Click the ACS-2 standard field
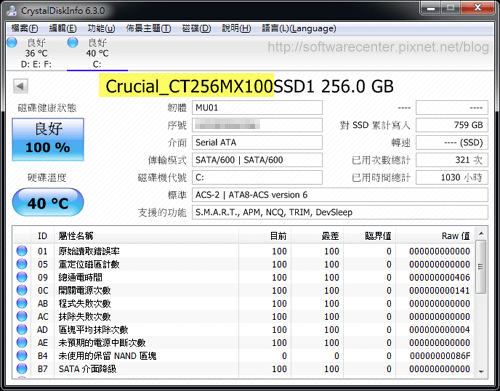Viewport: 500px width, 391px height. coord(340,195)
